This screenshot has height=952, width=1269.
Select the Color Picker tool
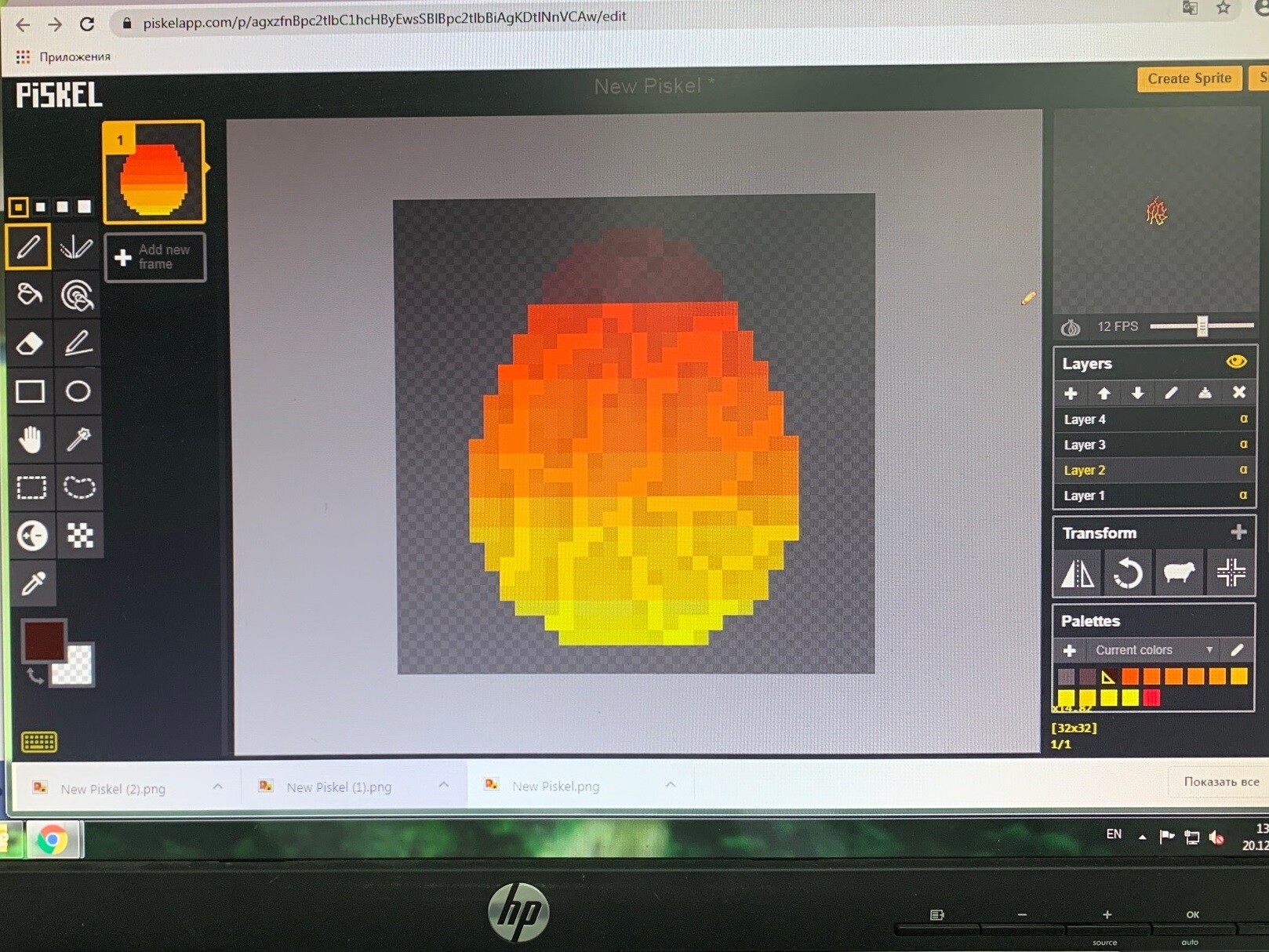click(x=32, y=583)
